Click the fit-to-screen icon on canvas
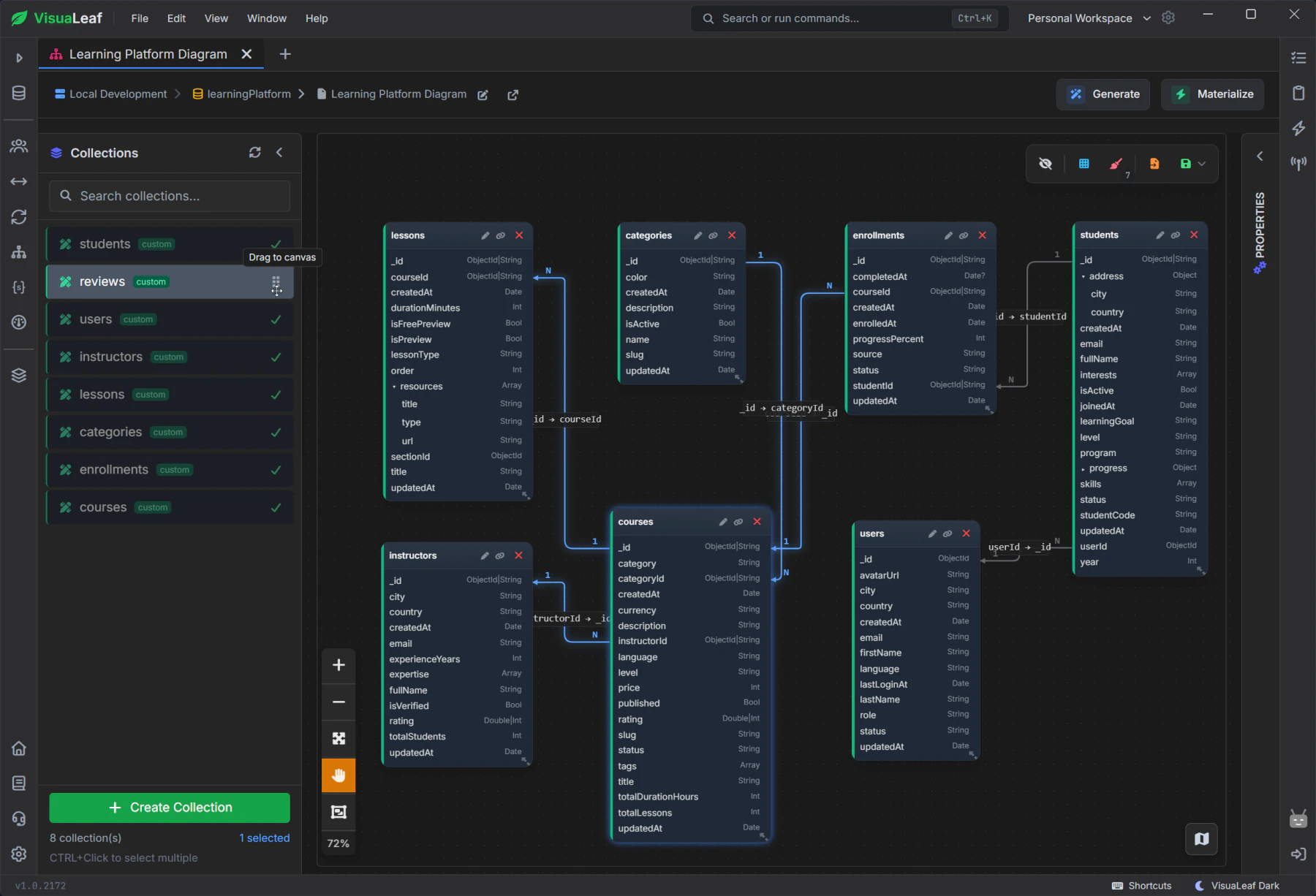The image size is (1316, 896). 339,739
